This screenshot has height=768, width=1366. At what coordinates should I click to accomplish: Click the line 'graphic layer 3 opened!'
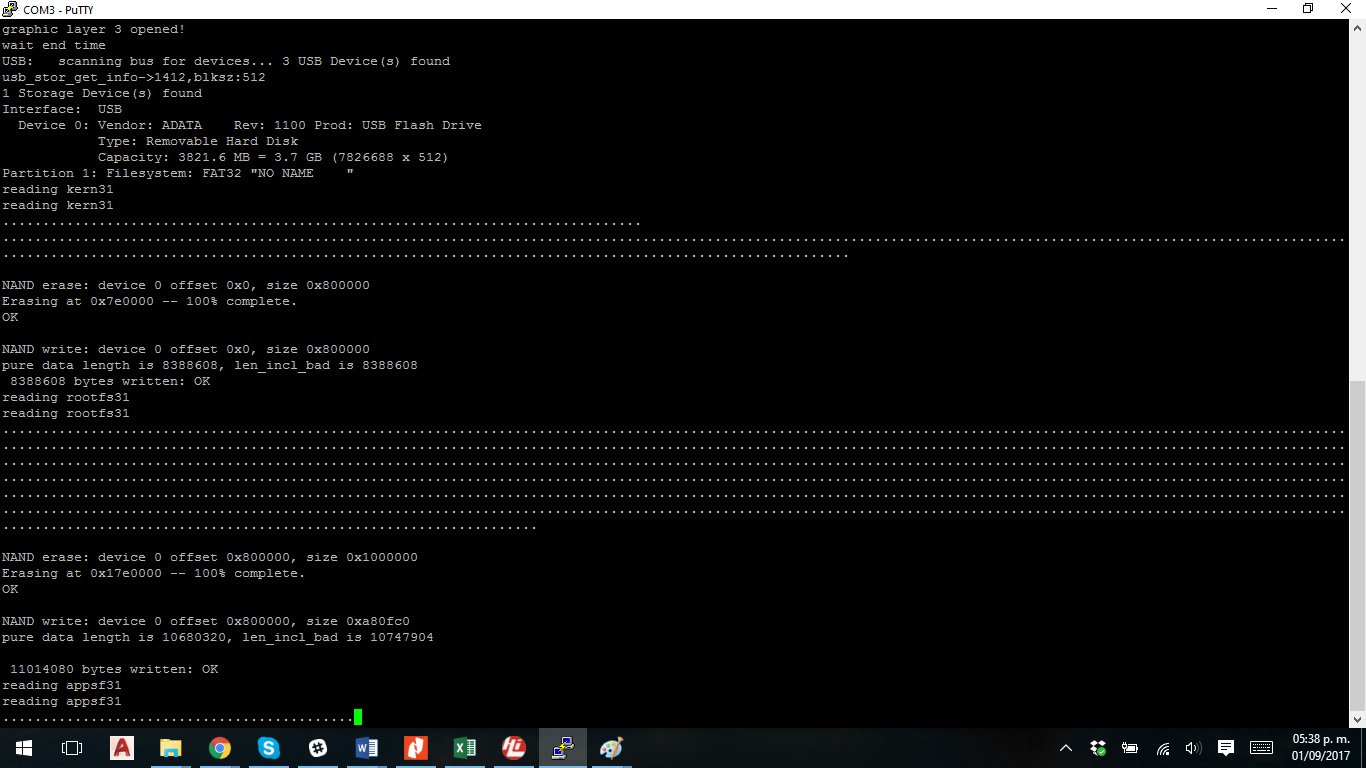(94, 29)
